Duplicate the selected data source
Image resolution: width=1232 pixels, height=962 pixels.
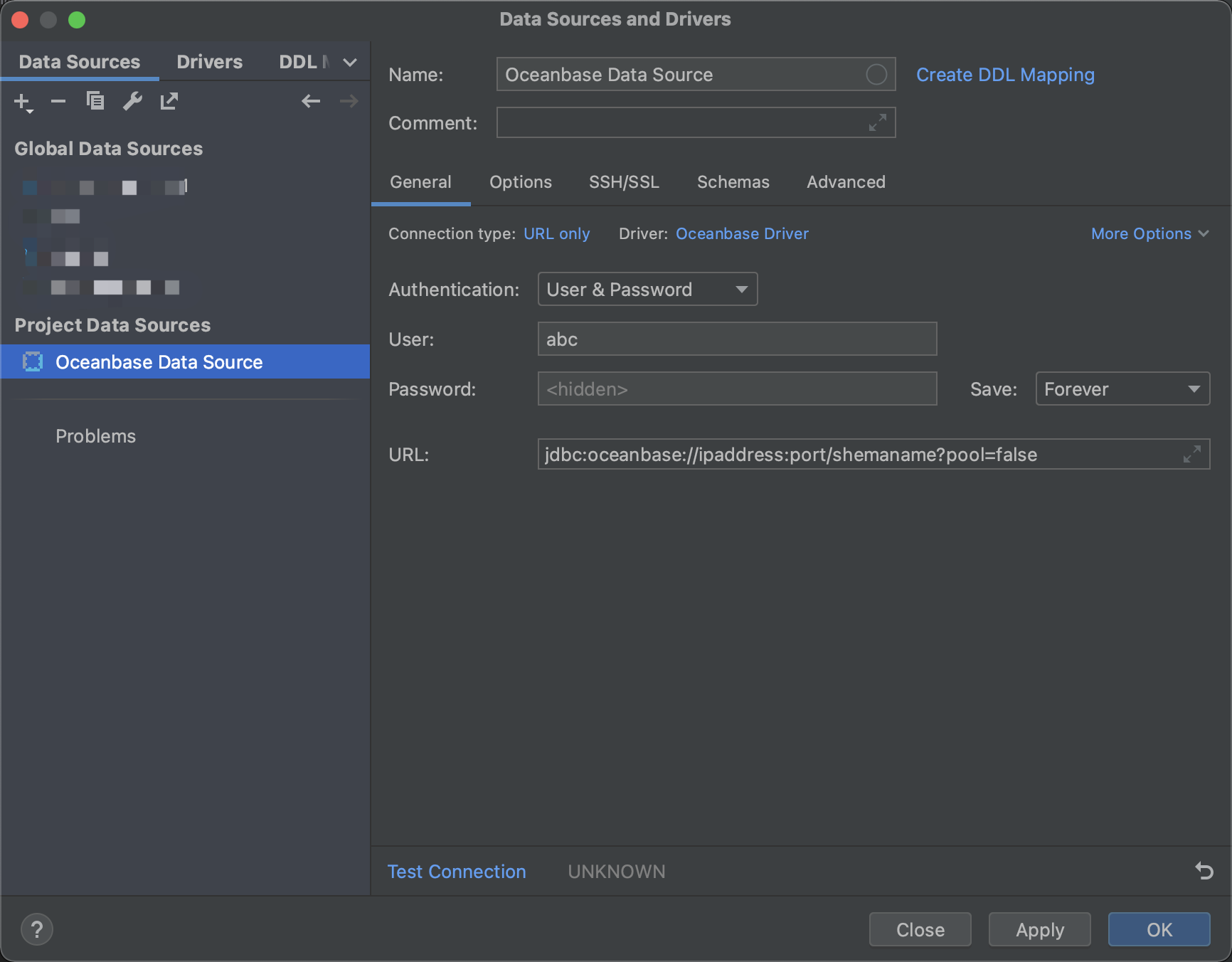95,101
